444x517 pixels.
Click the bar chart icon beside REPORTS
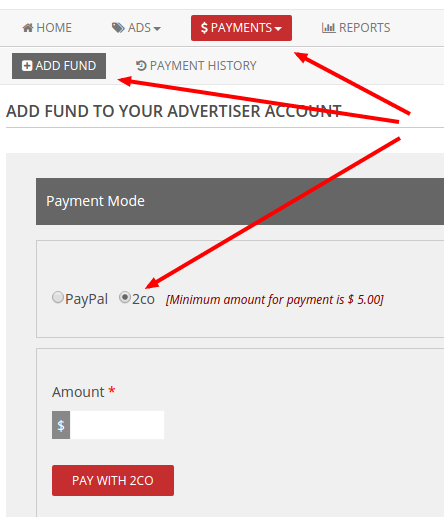click(x=328, y=28)
